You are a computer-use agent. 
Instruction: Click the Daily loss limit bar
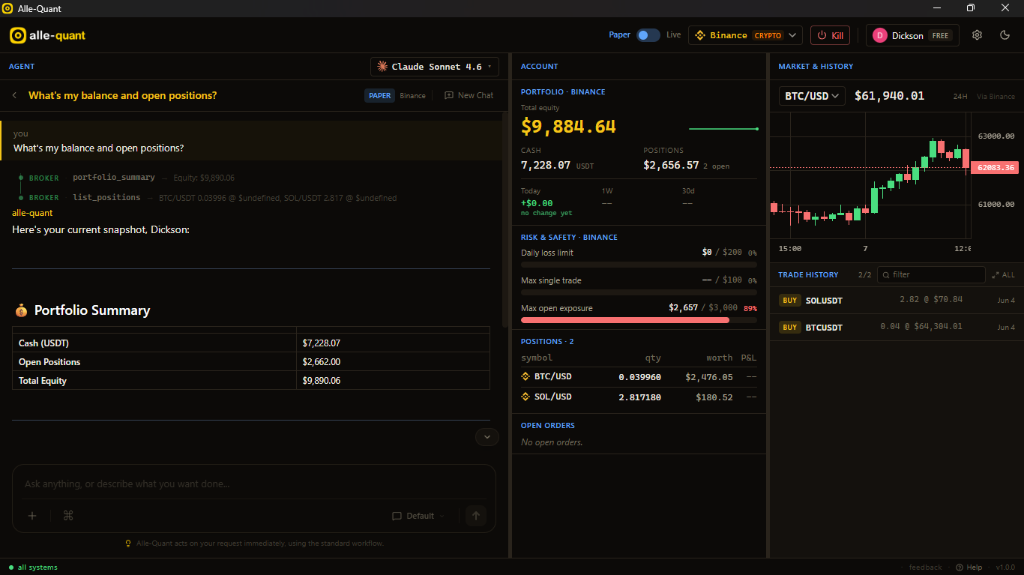pos(638,265)
